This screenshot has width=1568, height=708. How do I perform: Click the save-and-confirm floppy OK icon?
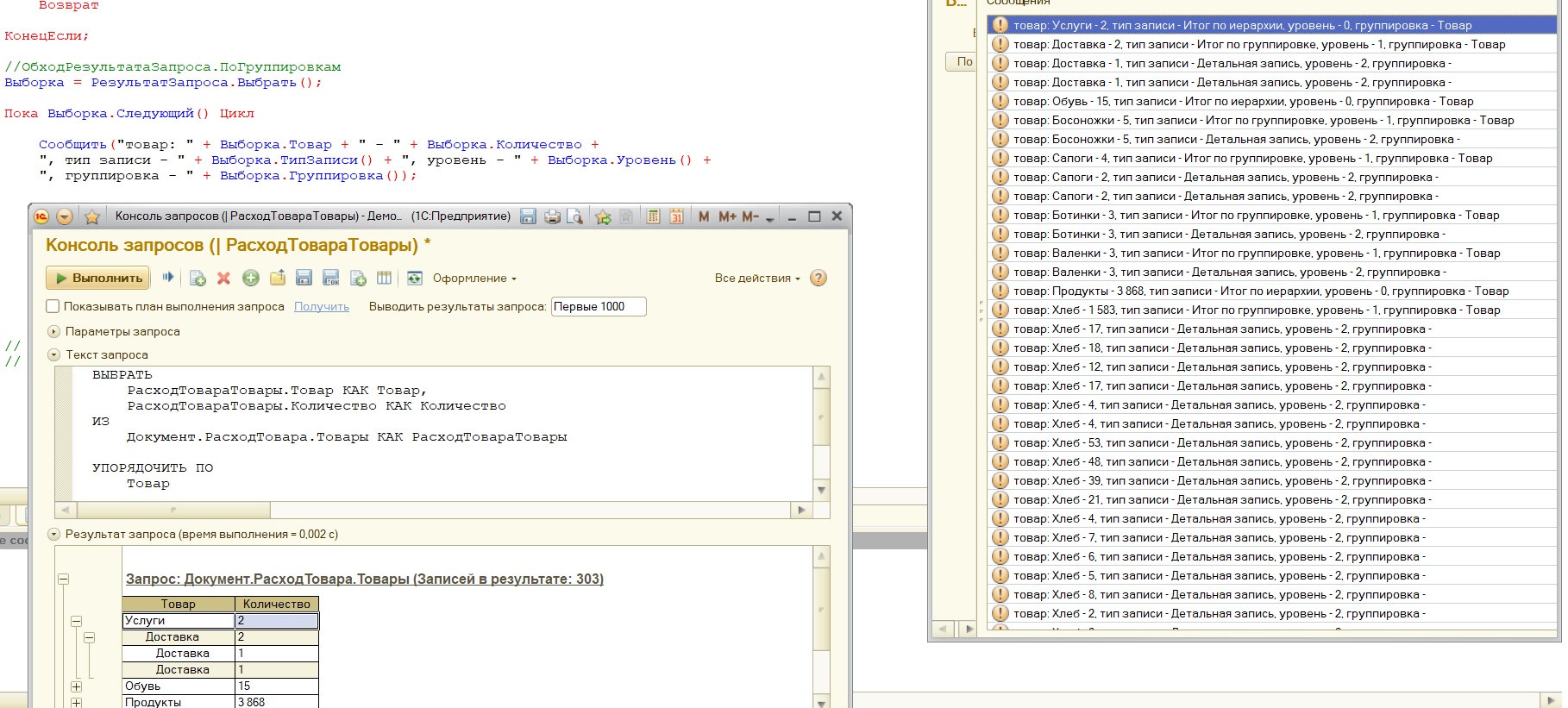point(330,278)
